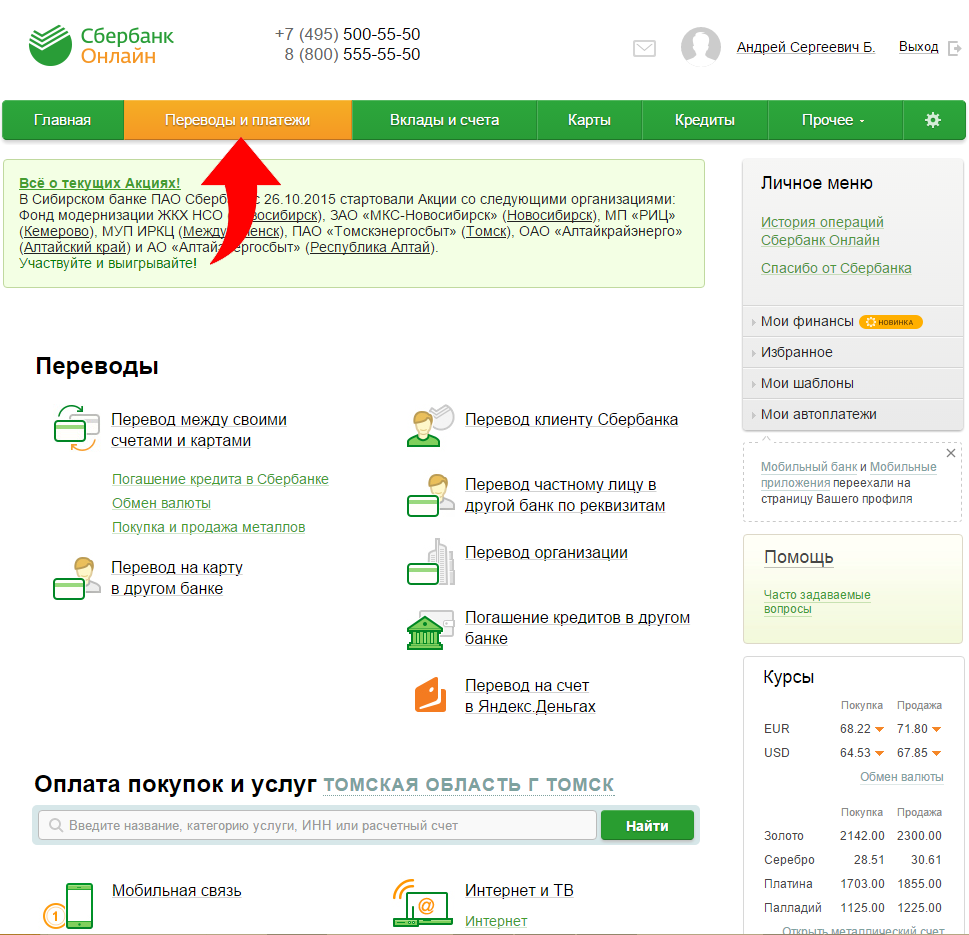Click the search magnifier icon
Image resolution: width=969 pixels, height=935 pixels.
56,826
